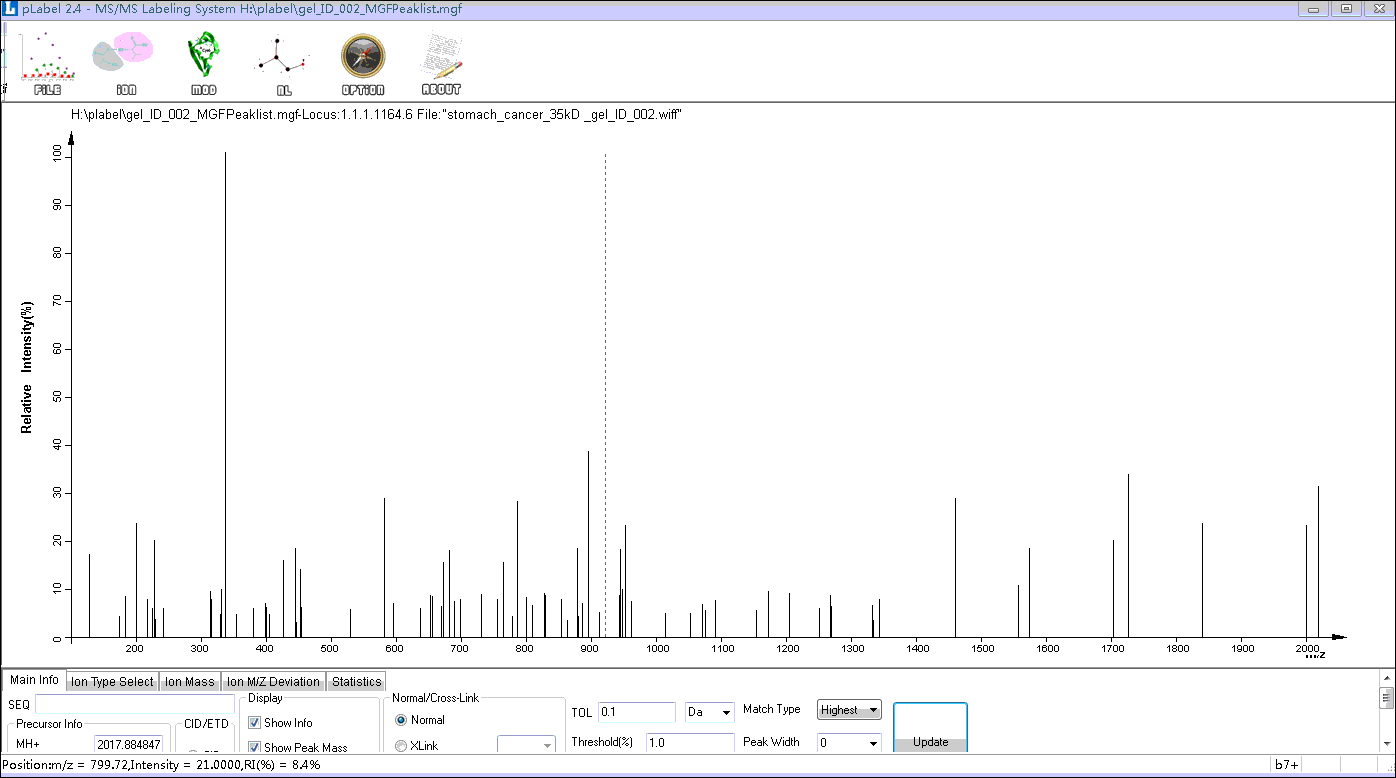Click the Update button

(x=930, y=728)
